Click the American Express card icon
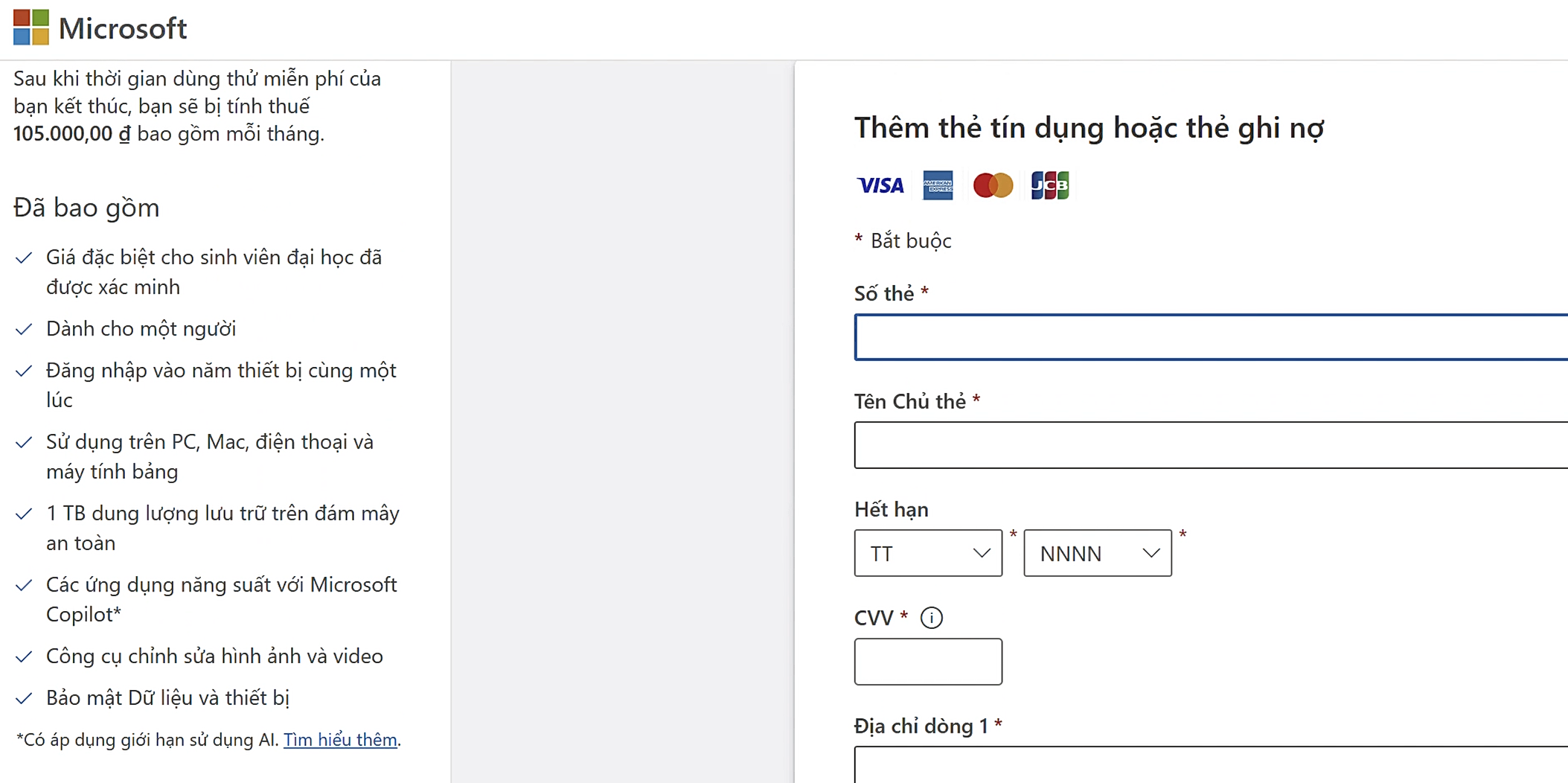1568x783 pixels. [938, 185]
